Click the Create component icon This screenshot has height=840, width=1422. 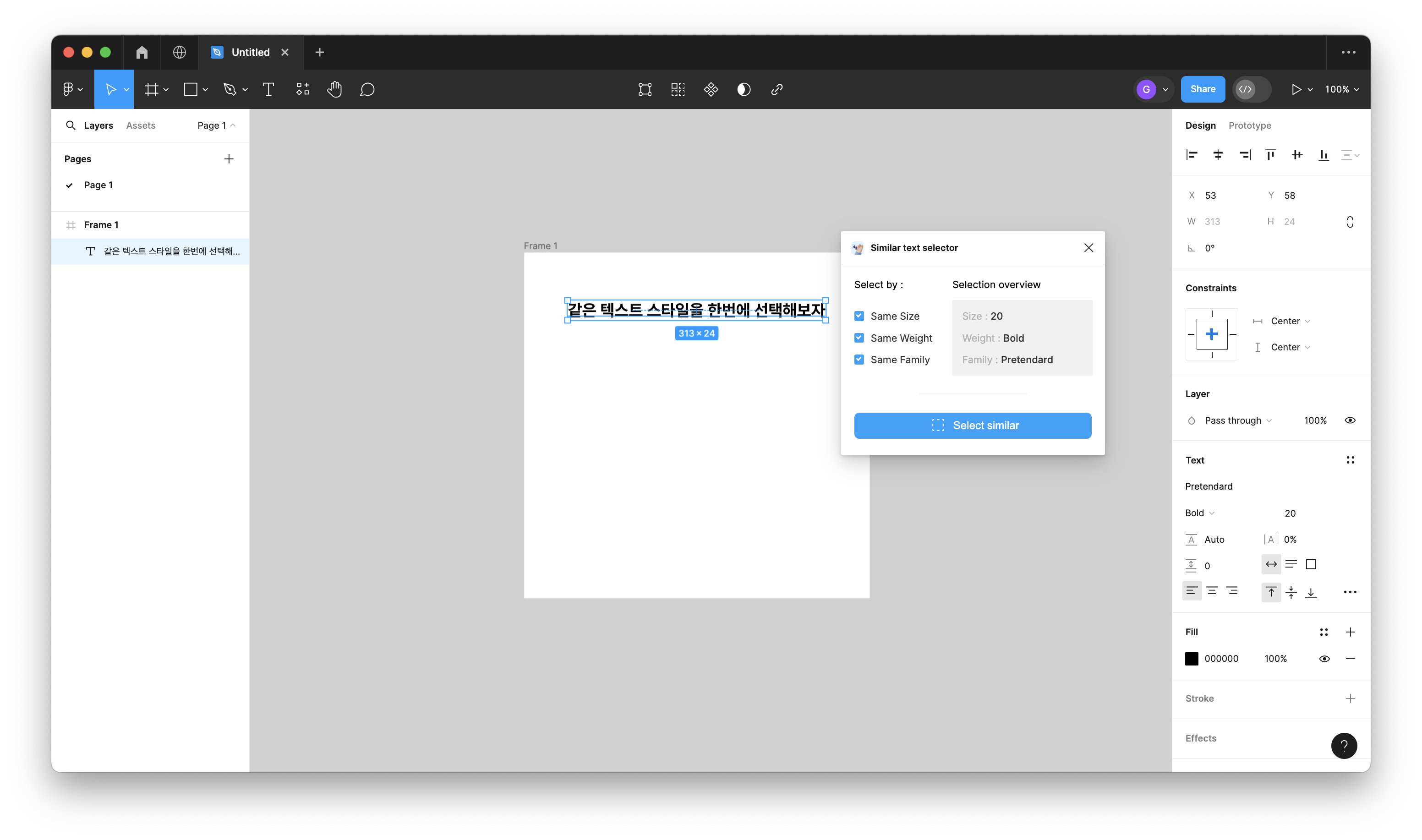point(711,89)
